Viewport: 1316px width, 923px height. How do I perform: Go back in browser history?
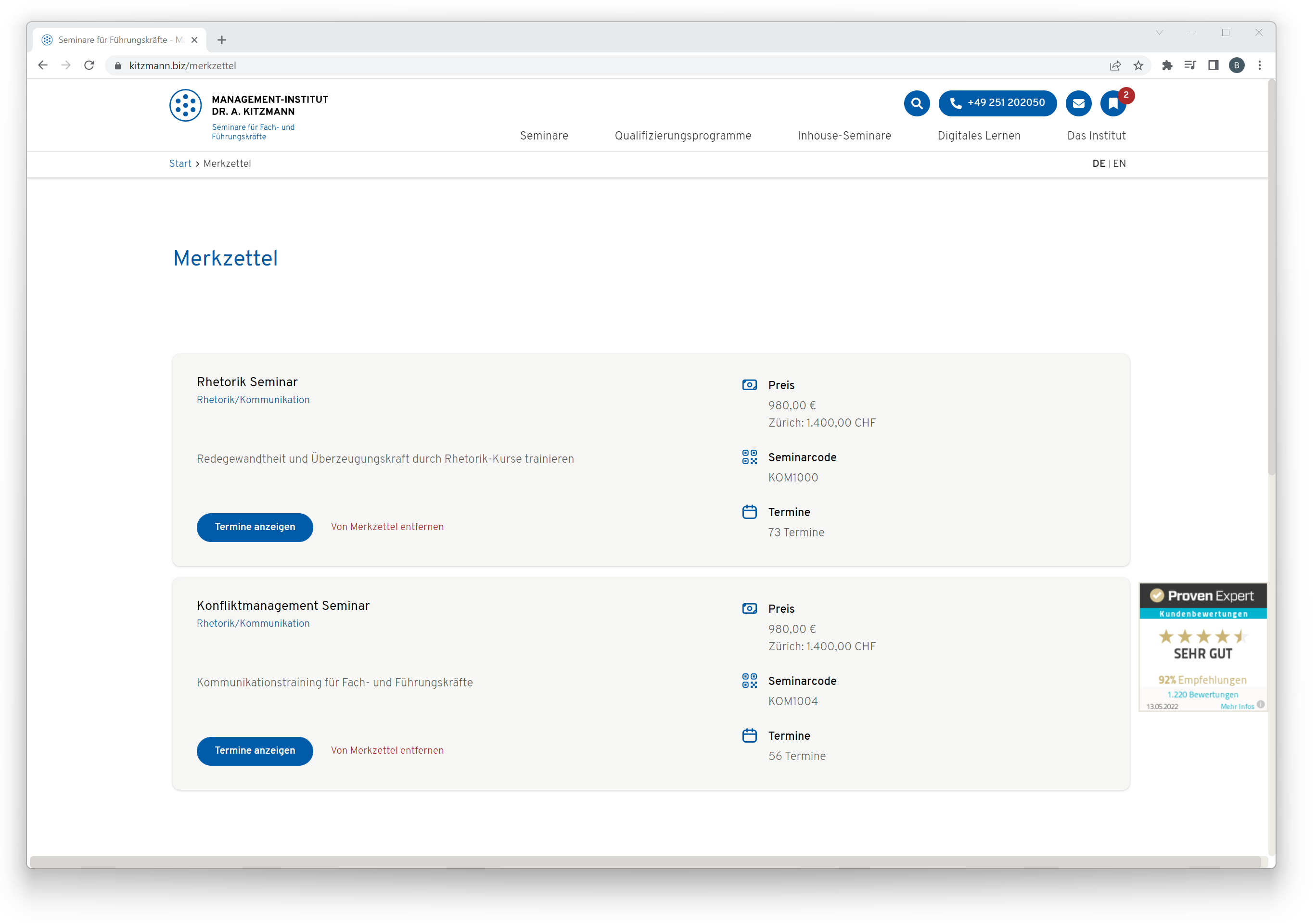pyautogui.click(x=43, y=65)
